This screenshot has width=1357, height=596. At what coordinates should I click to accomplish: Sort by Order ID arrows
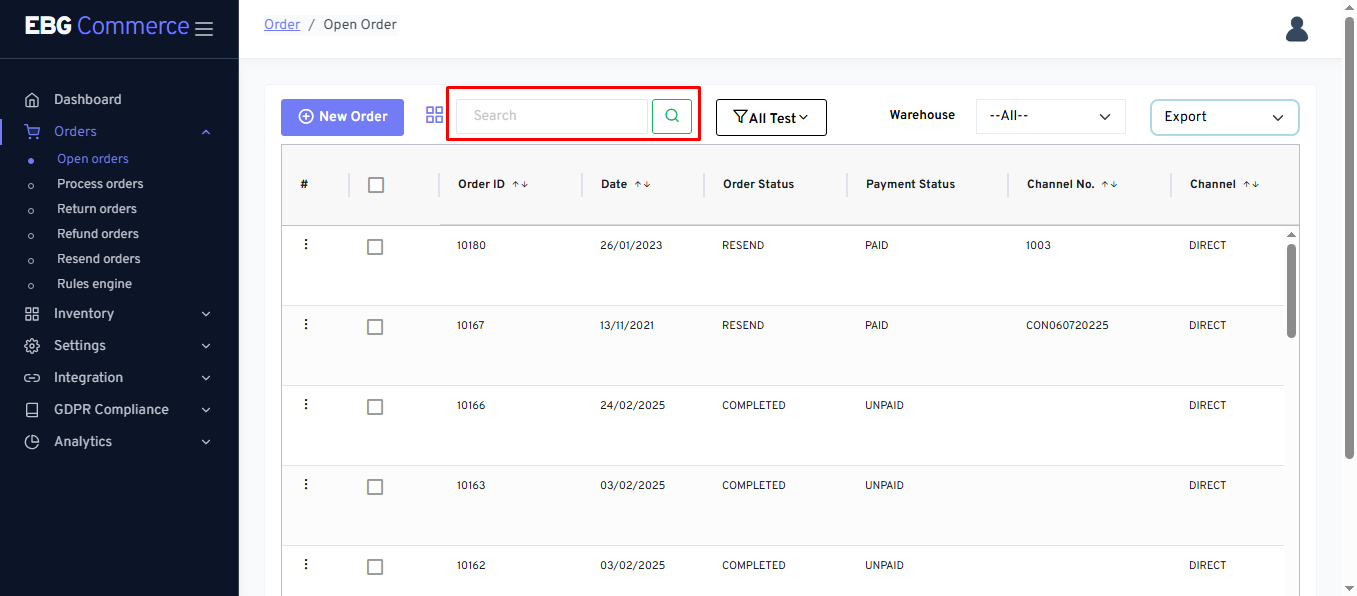(520, 184)
